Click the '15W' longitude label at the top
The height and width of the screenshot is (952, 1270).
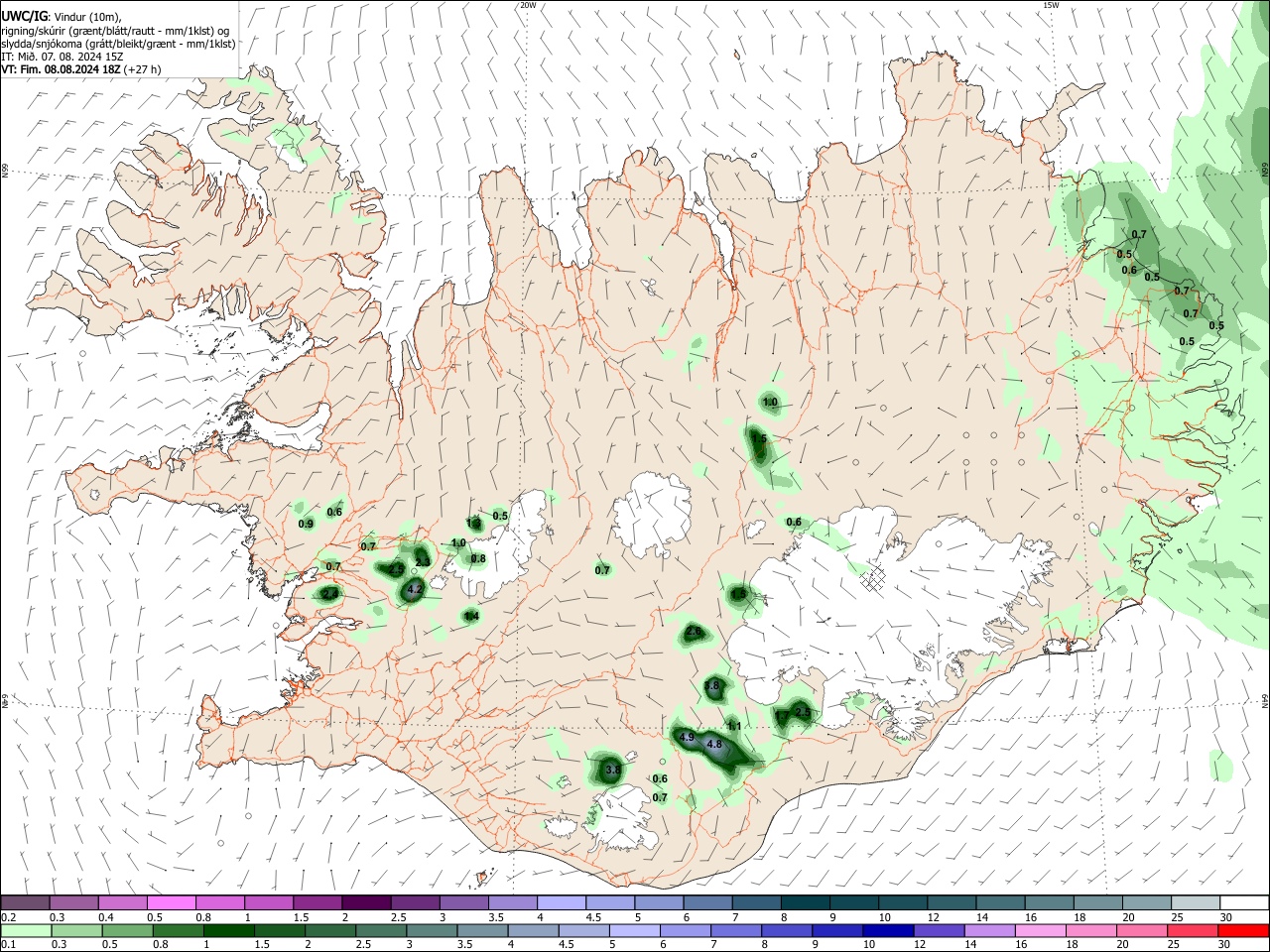pos(1051,5)
